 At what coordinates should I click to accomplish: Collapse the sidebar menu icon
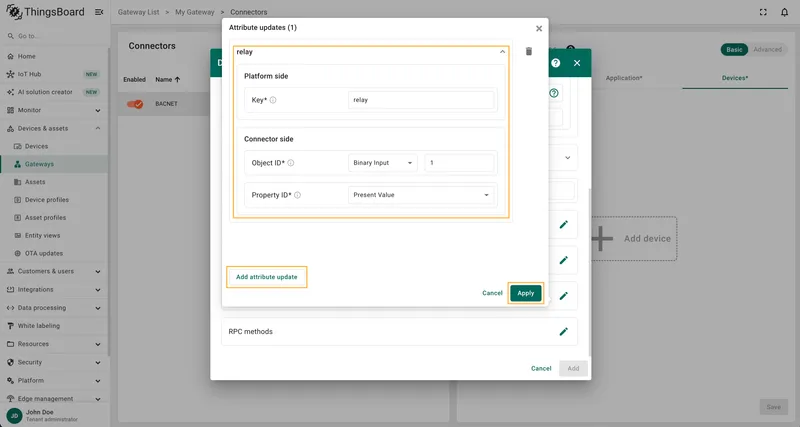point(99,12)
